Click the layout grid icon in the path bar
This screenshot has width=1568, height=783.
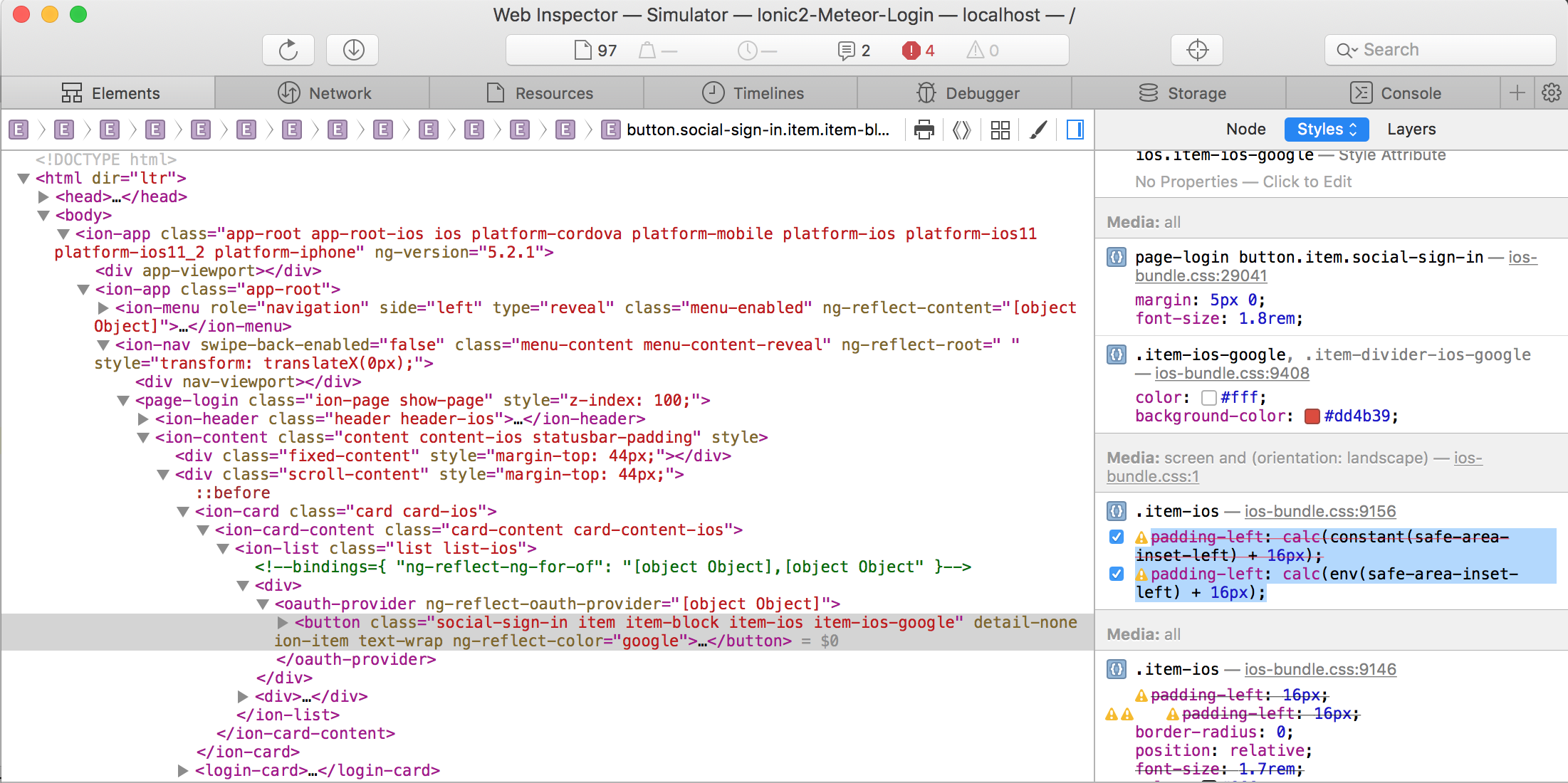(1000, 130)
